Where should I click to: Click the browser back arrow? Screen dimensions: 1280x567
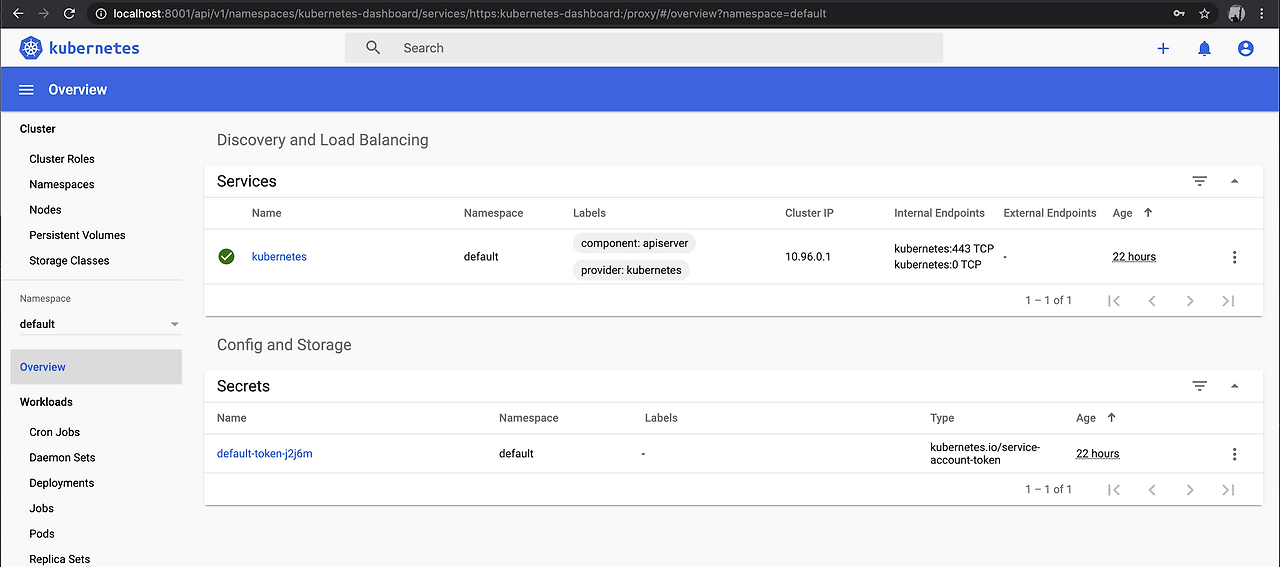[16, 14]
